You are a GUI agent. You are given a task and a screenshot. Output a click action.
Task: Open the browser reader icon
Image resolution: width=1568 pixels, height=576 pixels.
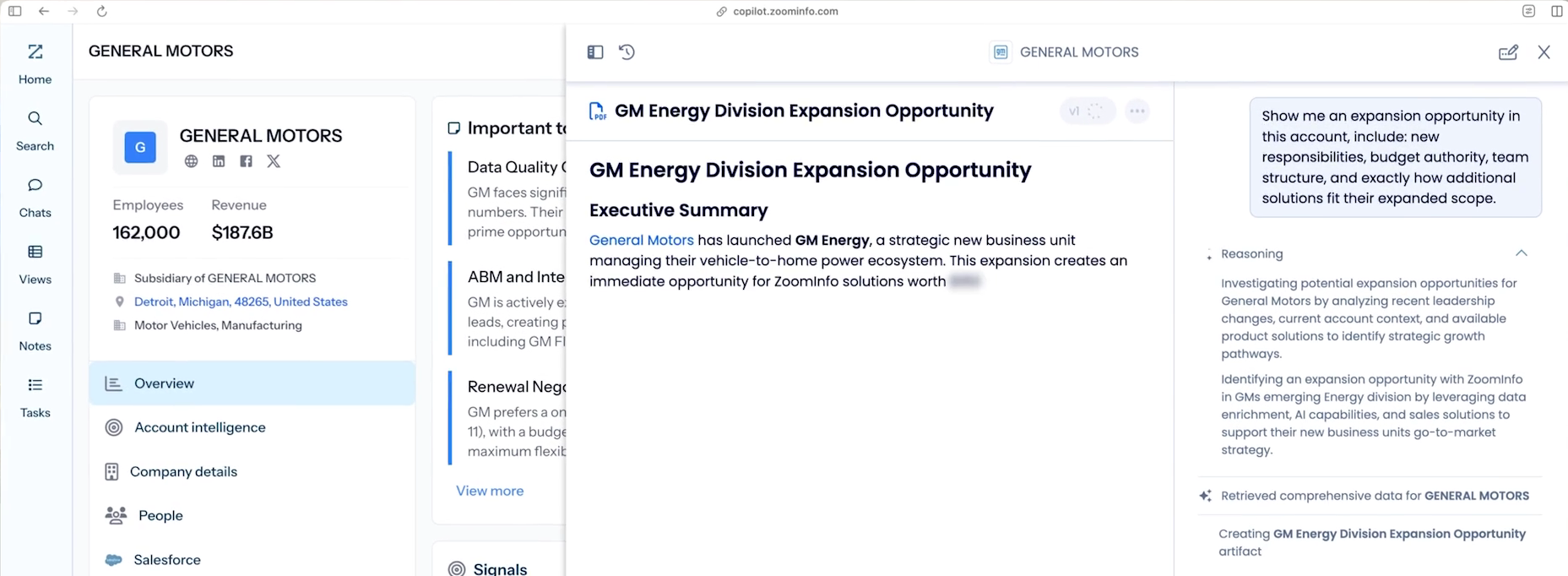coord(1528,11)
